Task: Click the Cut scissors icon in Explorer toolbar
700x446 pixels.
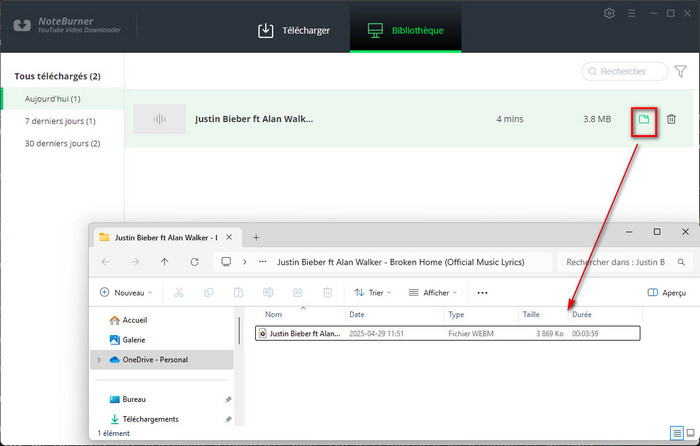Action: (179, 293)
